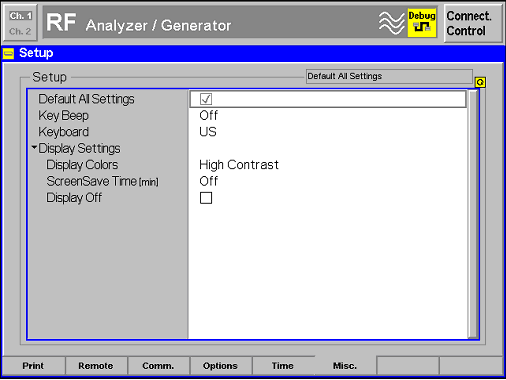Select the Keyboard row

pos(247,132)
